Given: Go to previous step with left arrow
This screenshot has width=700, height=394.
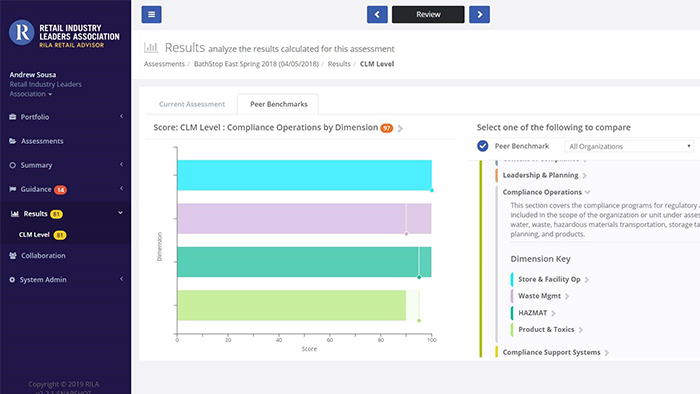Looking at the screenshot, I should 377,14.
